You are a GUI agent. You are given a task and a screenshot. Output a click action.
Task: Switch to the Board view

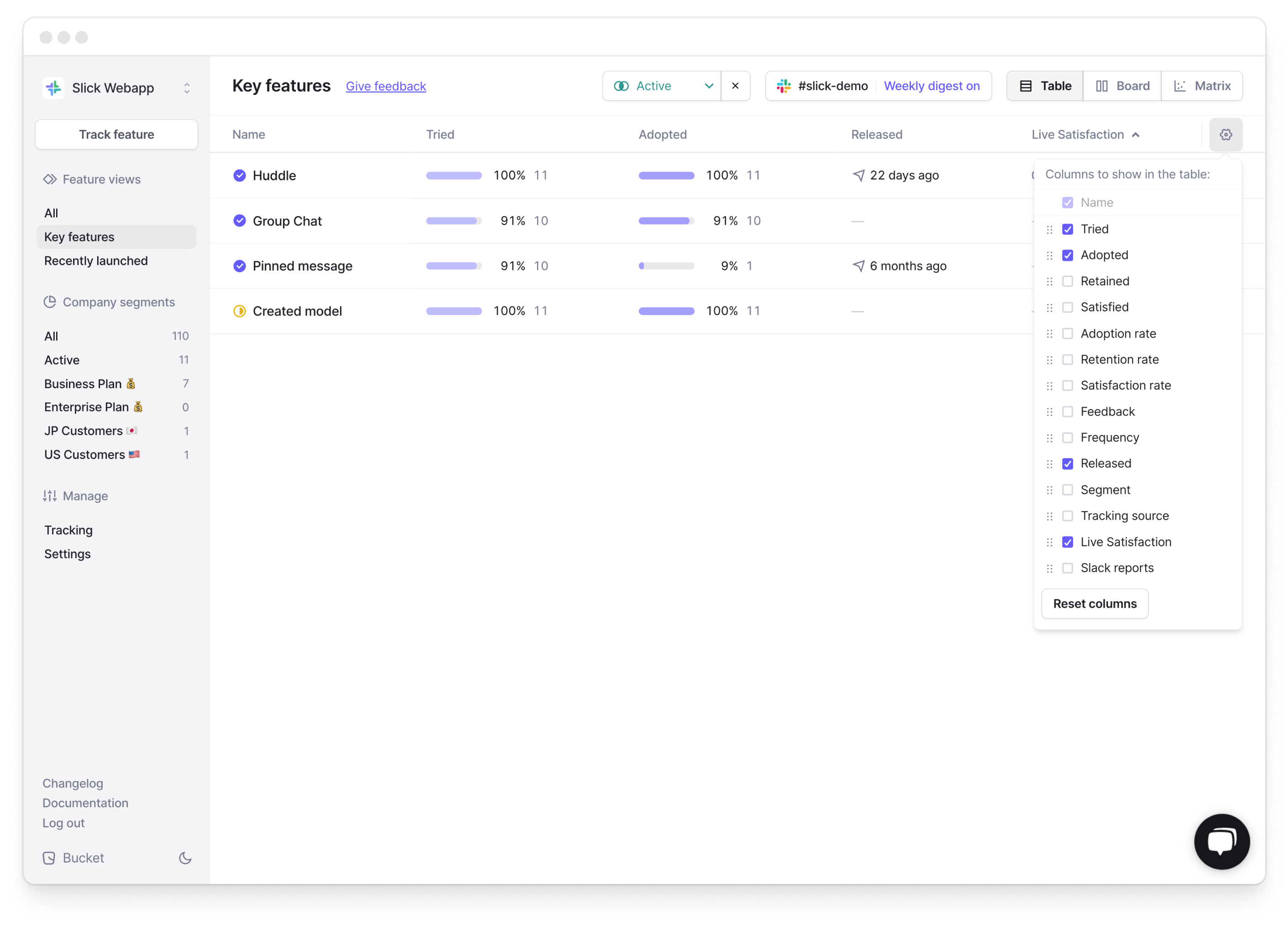pos(1122,86)
